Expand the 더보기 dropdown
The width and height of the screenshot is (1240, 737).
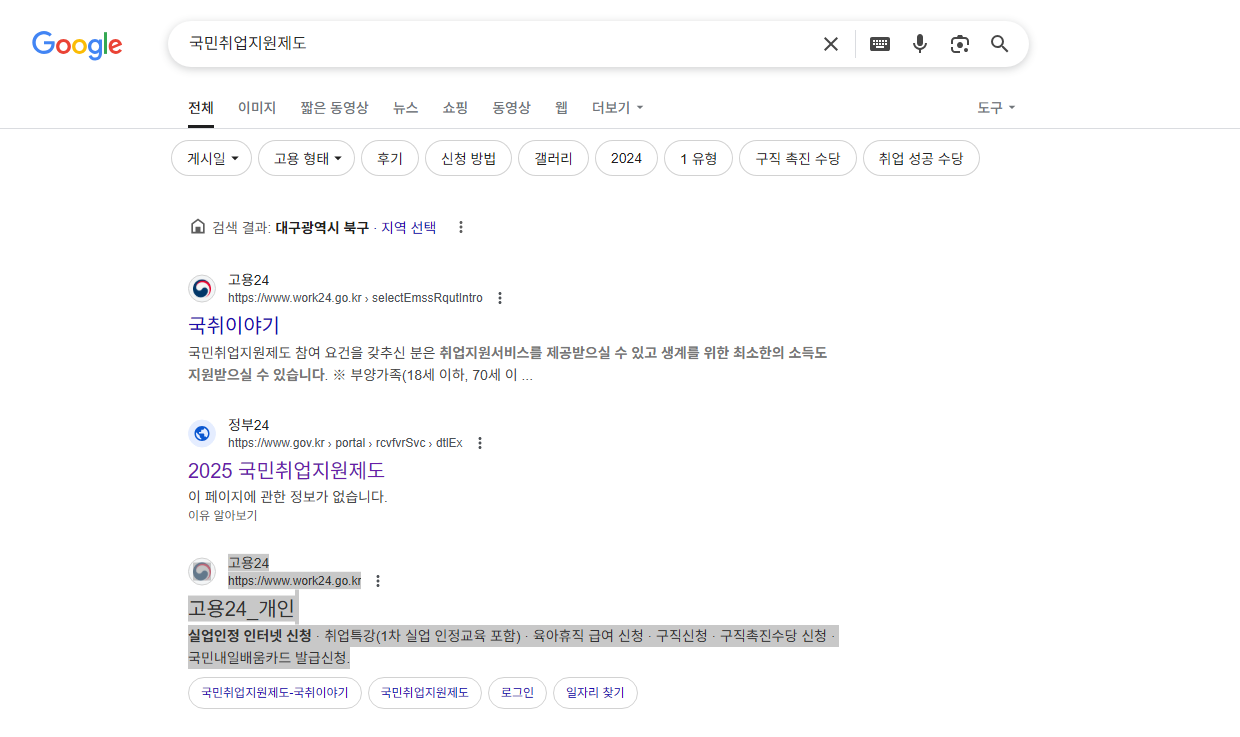click(x=617, y=107)
